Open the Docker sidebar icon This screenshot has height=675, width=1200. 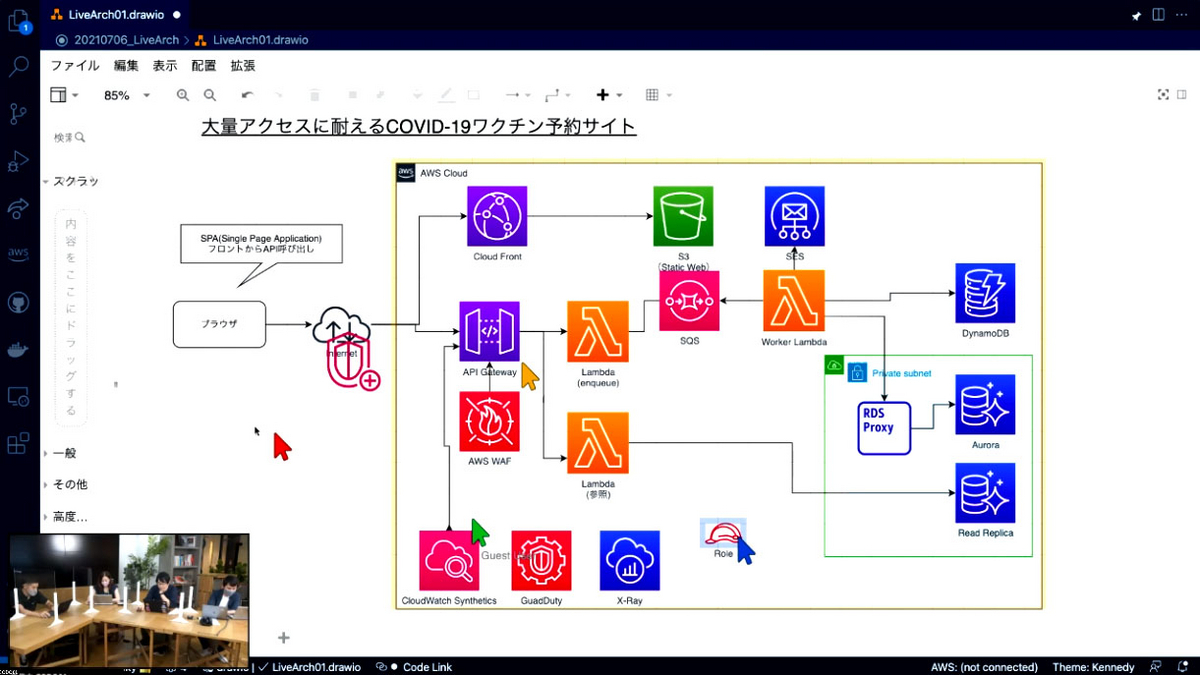point(19,349)
